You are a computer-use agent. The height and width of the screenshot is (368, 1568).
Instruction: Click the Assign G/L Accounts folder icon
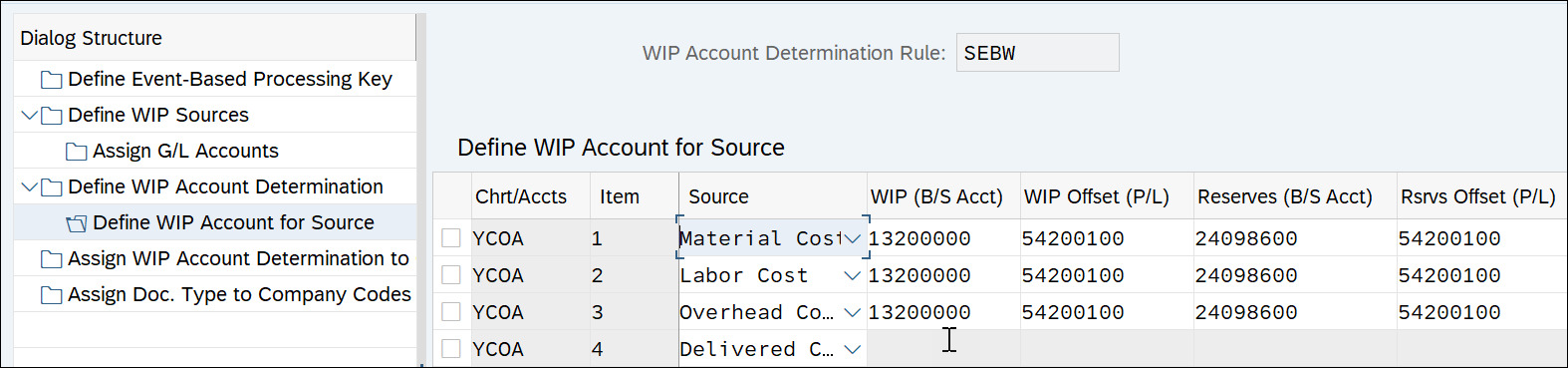coord(76,152)
